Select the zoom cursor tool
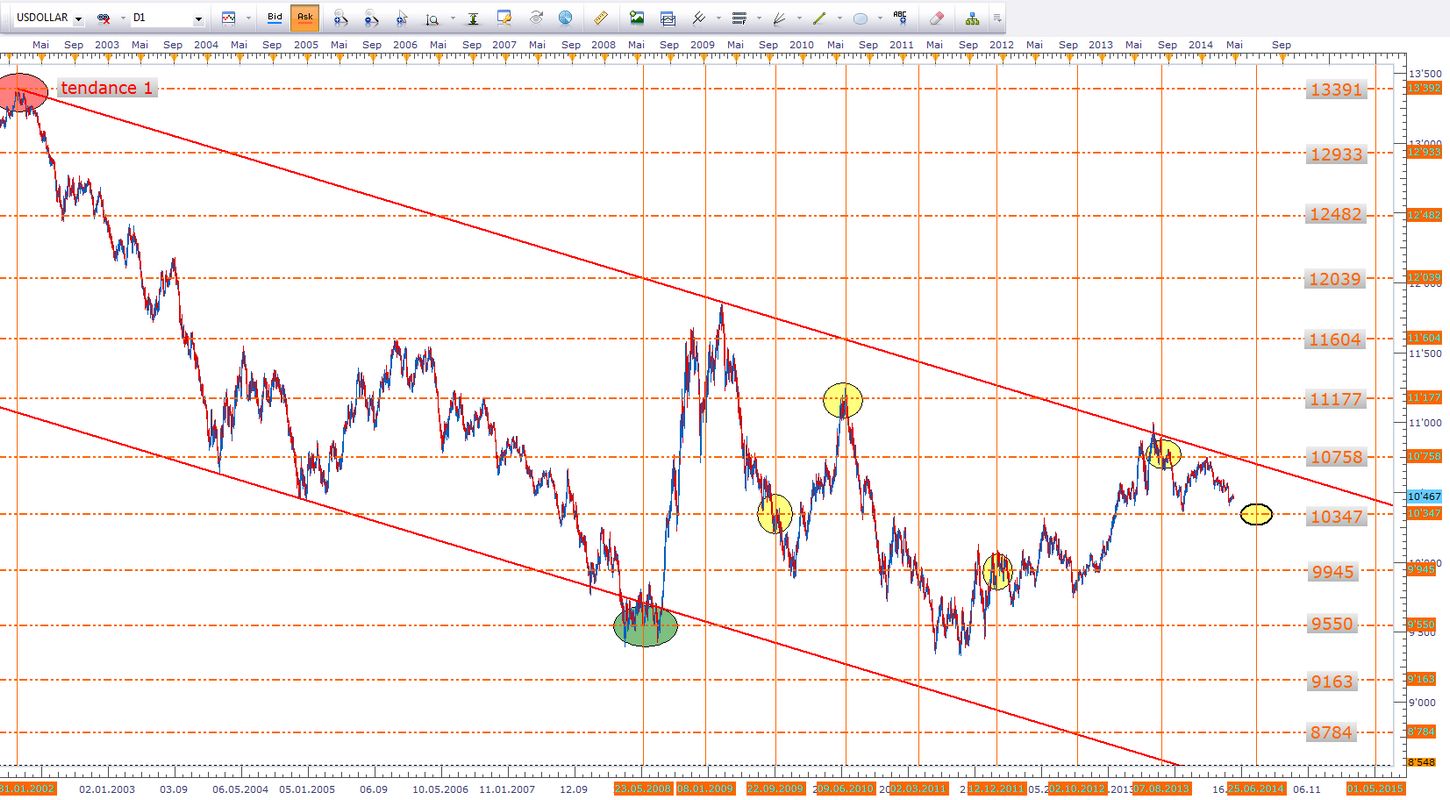This screenshot has width=1450, height=800. click(402, 18)
